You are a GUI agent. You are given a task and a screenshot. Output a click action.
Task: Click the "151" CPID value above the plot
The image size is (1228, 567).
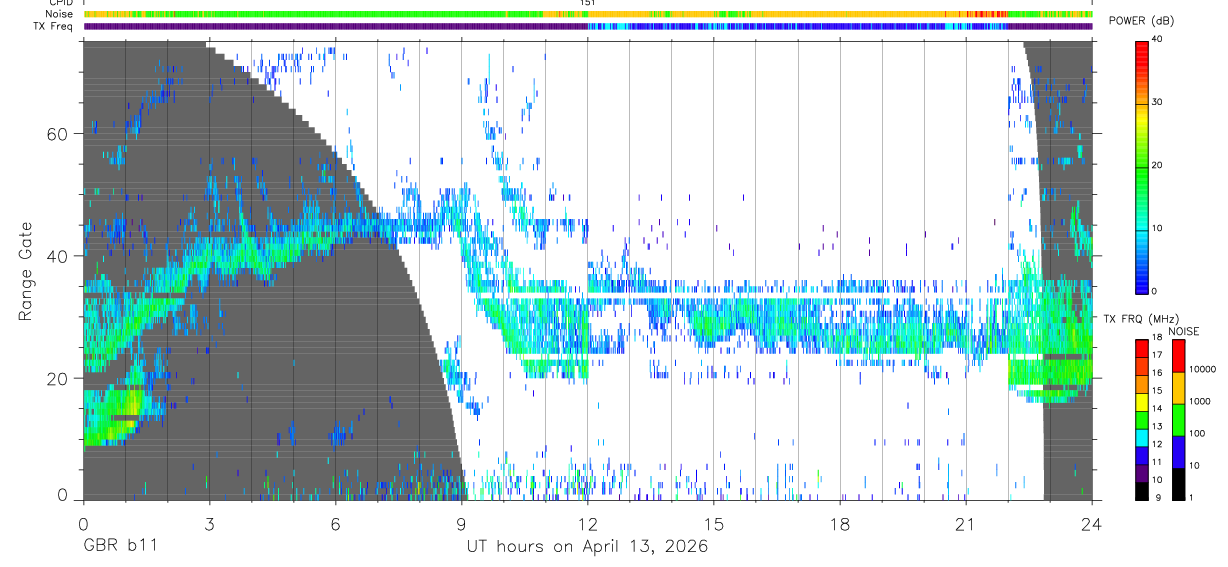pyautogui.click(x=588, y=3)
